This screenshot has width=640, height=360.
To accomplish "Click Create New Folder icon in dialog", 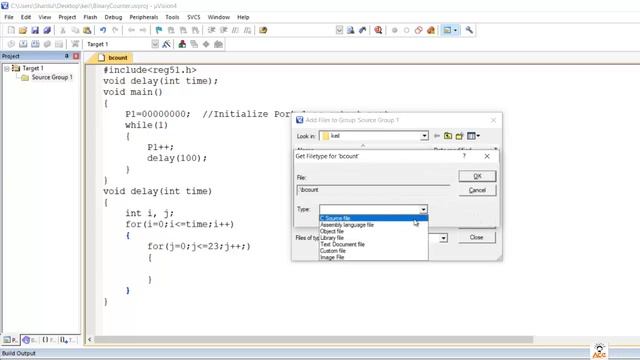I will click(460, 136).
